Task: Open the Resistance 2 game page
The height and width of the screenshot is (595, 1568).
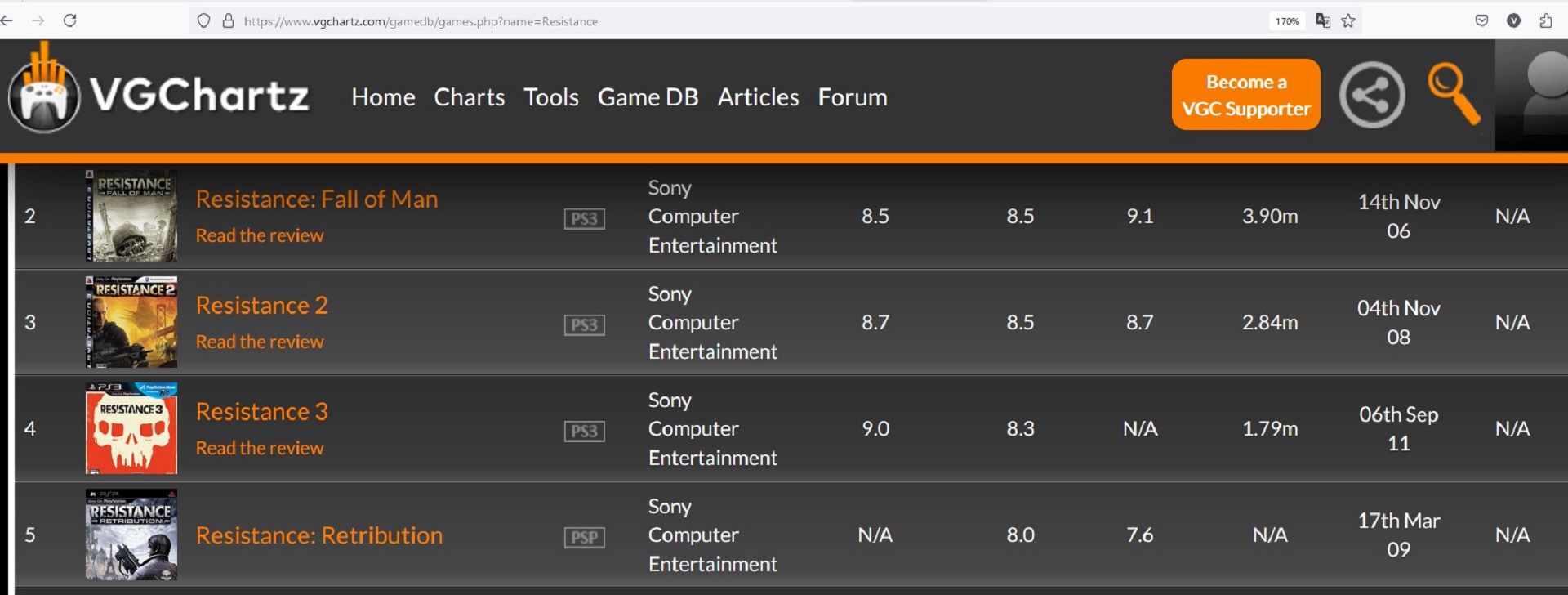Action: point(262,306)
